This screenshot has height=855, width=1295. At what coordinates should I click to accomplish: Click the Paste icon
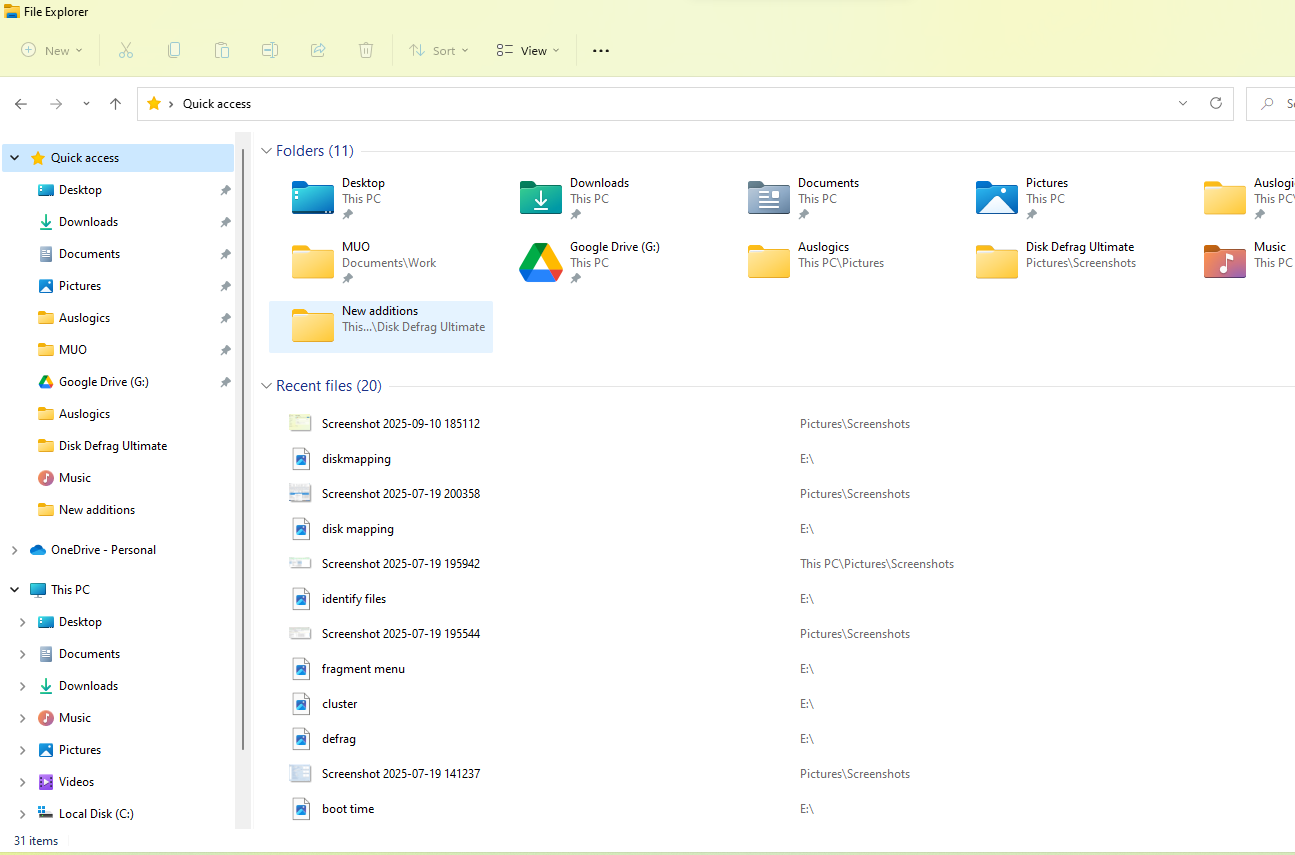(x=221, y=50)
